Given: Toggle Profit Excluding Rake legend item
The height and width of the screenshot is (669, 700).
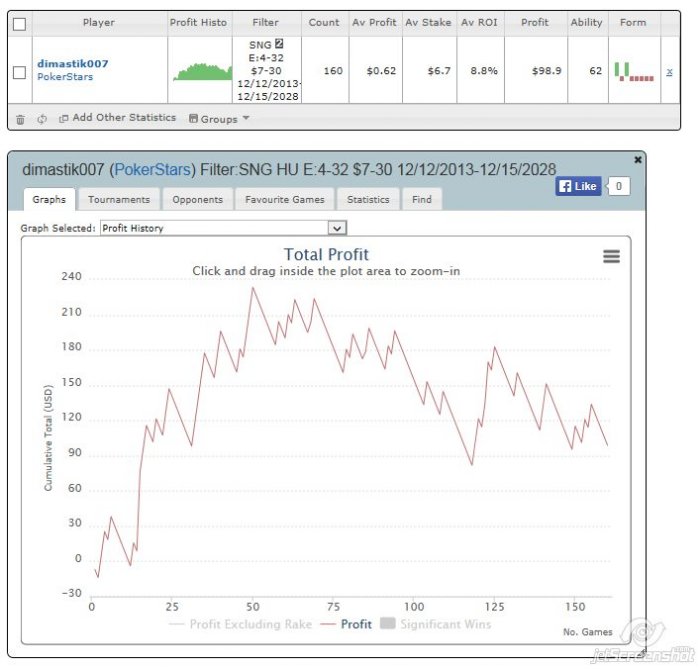Looking at the screenshot, I should coord(241,624).
